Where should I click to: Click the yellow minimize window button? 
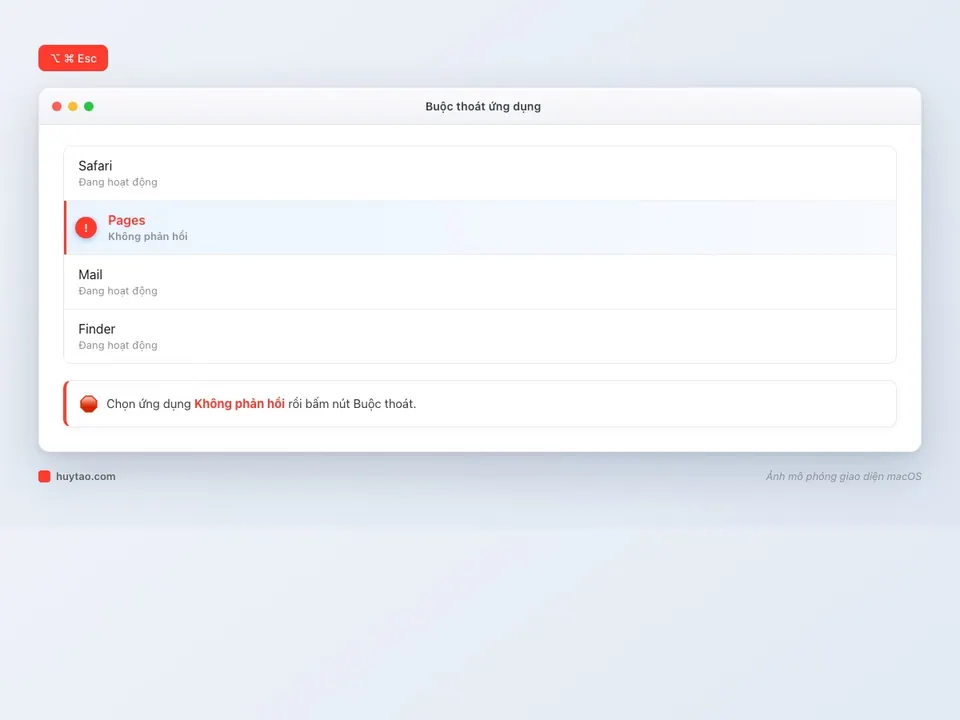pos(73,107)
